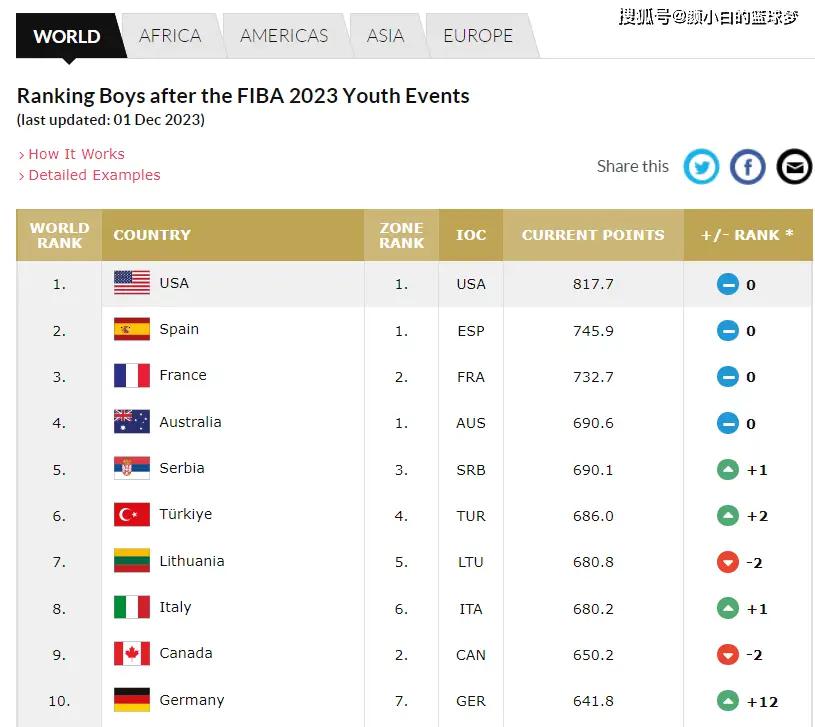Share ranking via Facebook icon
Image resolution: width=815 pixels, height=727 pixels.
(x=747, y=166)
